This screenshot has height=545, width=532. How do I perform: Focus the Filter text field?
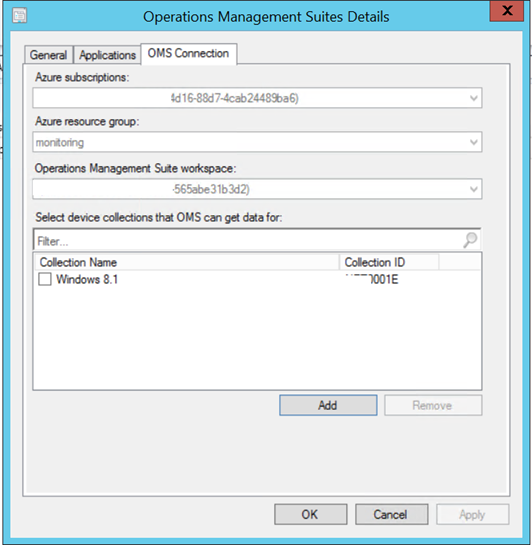(x=248, y=241)
